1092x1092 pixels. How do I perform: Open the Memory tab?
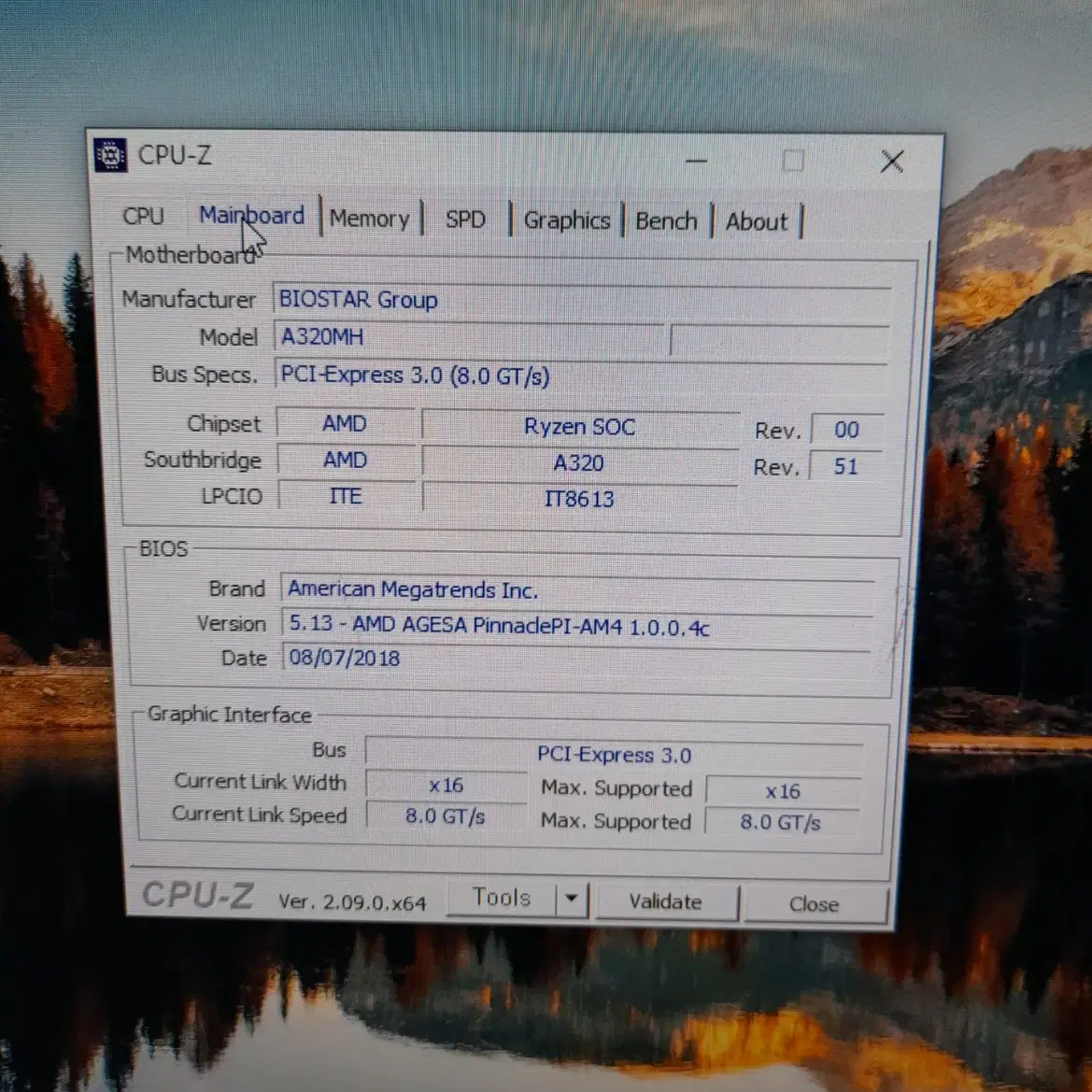coord(370,219)
